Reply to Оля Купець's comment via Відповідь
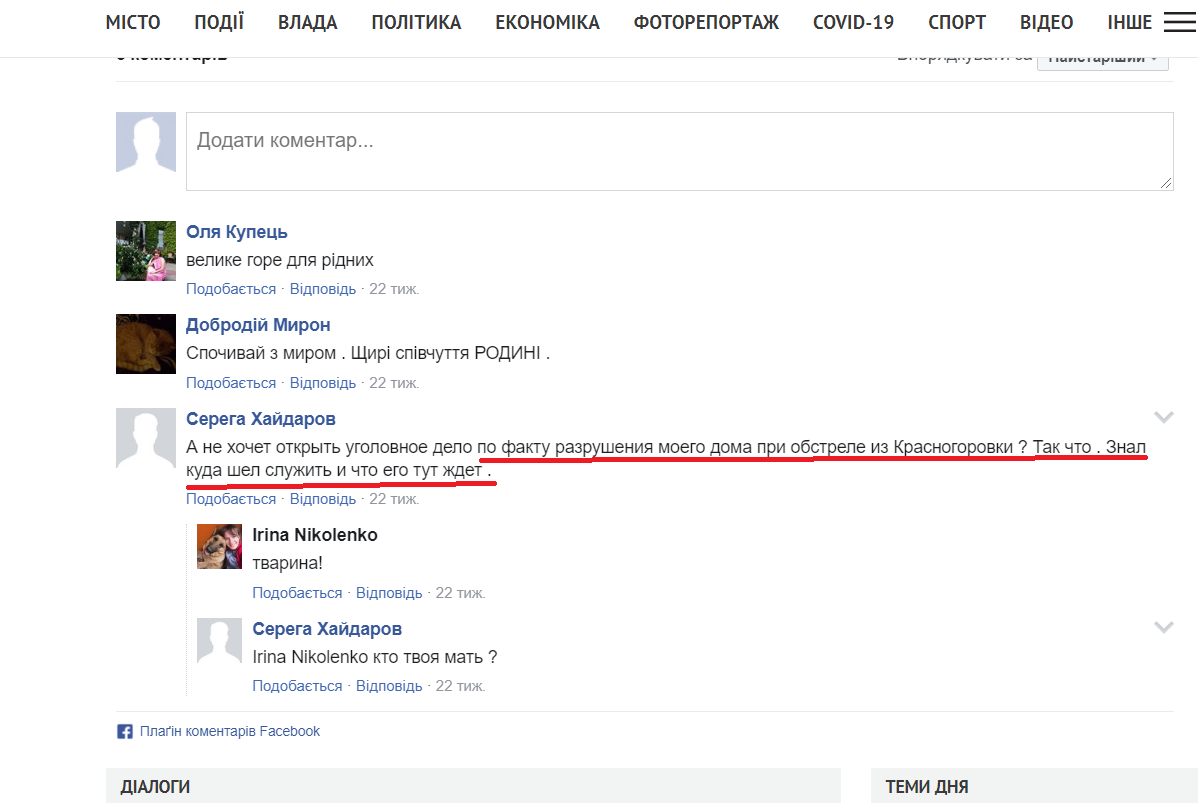 (x=322, y=289)
